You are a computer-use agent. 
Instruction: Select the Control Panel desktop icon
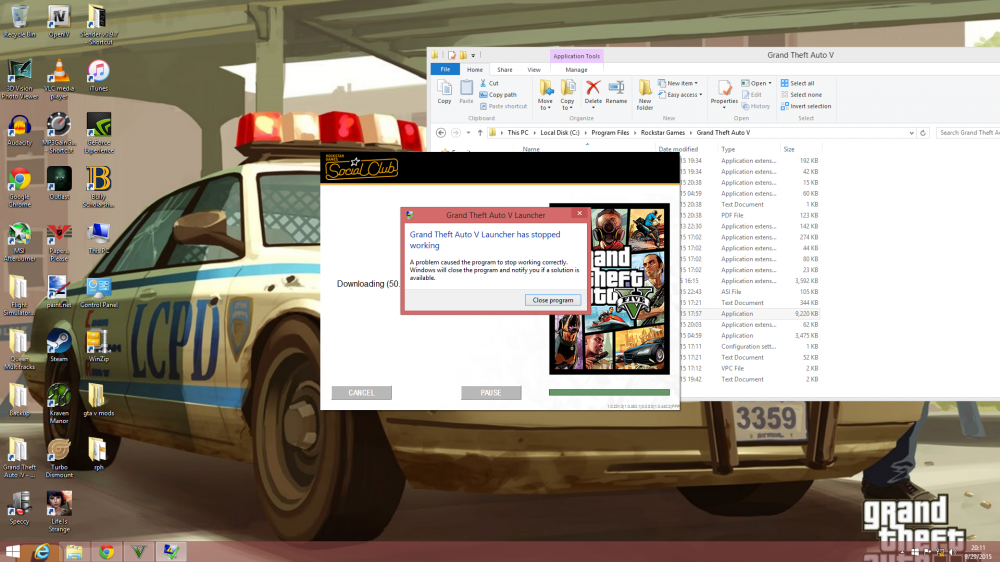tap(98, 292)
